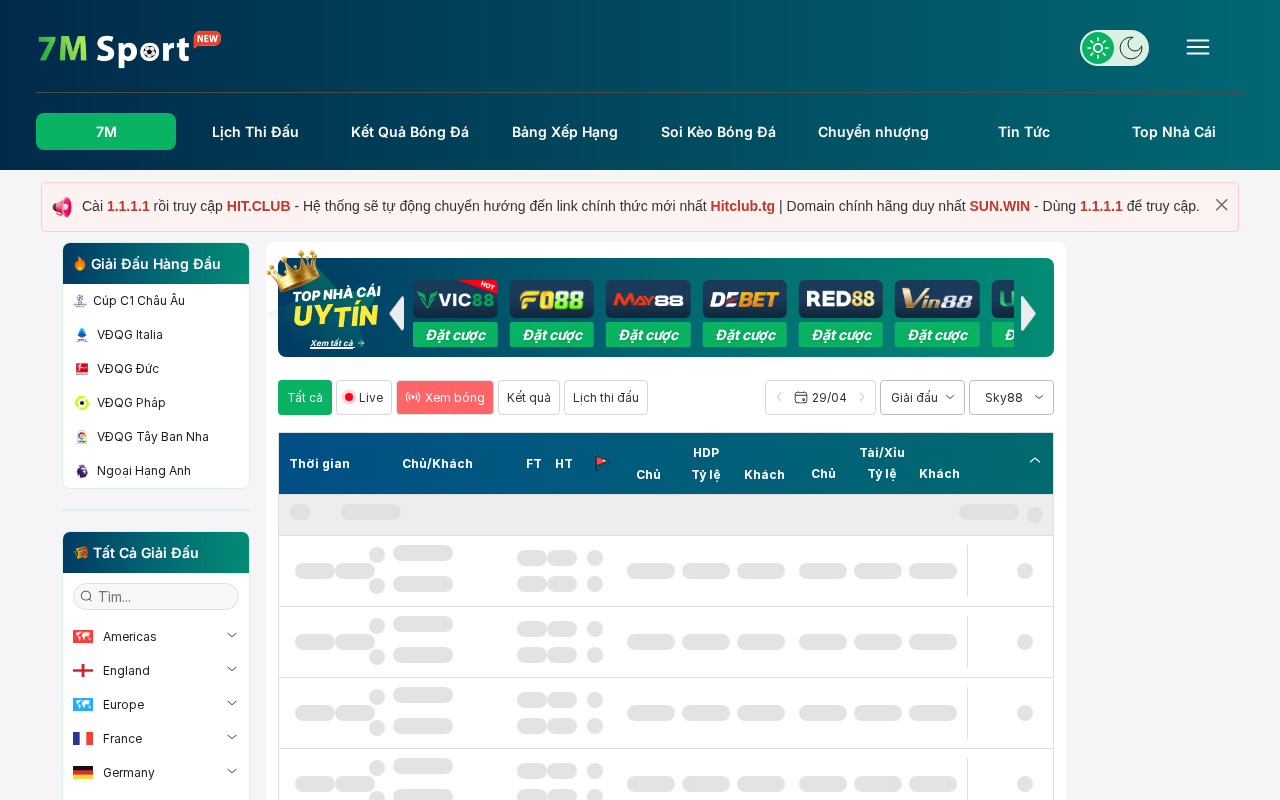Viewport: 1280px width, 800px height.
Task: Select the Xem bóng filter
Action: (x=445, y=397)
